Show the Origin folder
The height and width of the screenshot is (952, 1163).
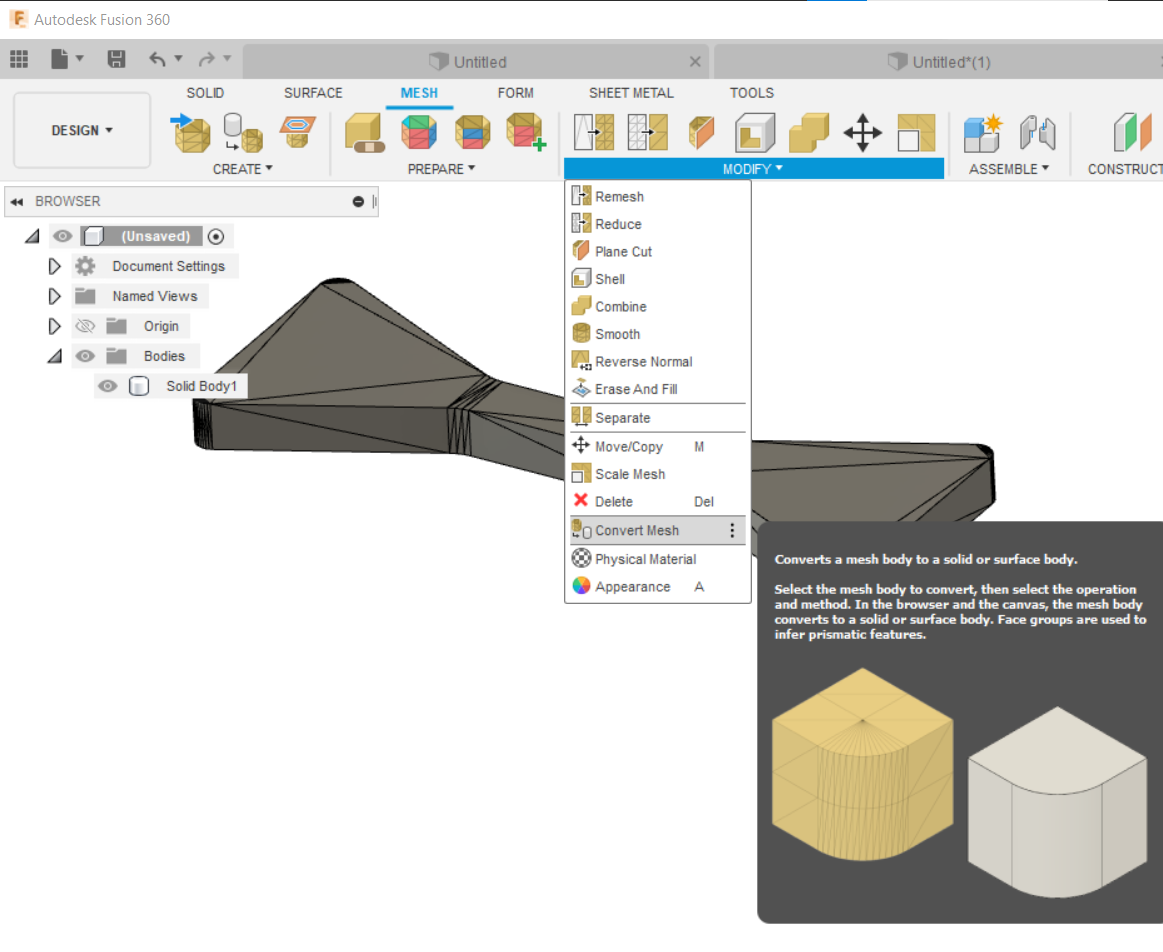[x=85, y=325]
